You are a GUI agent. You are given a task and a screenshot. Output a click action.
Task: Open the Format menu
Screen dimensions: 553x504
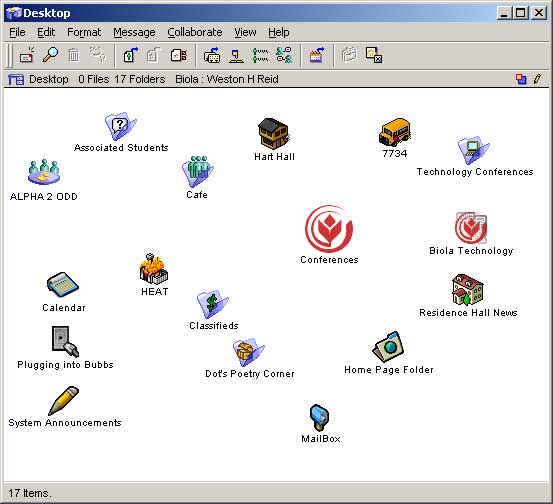coord(84,32)
